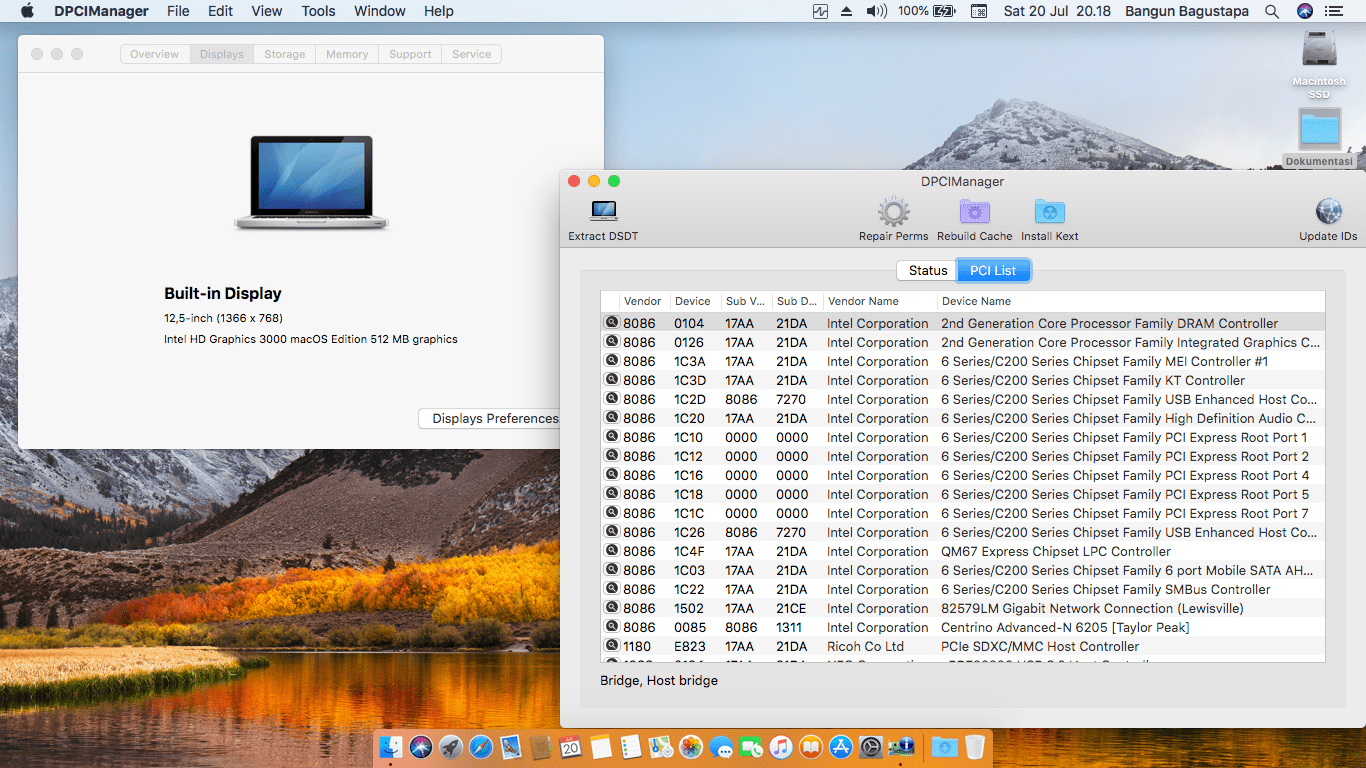Click the magnifier icon on the 1C4F row

(x=611, y=551)
